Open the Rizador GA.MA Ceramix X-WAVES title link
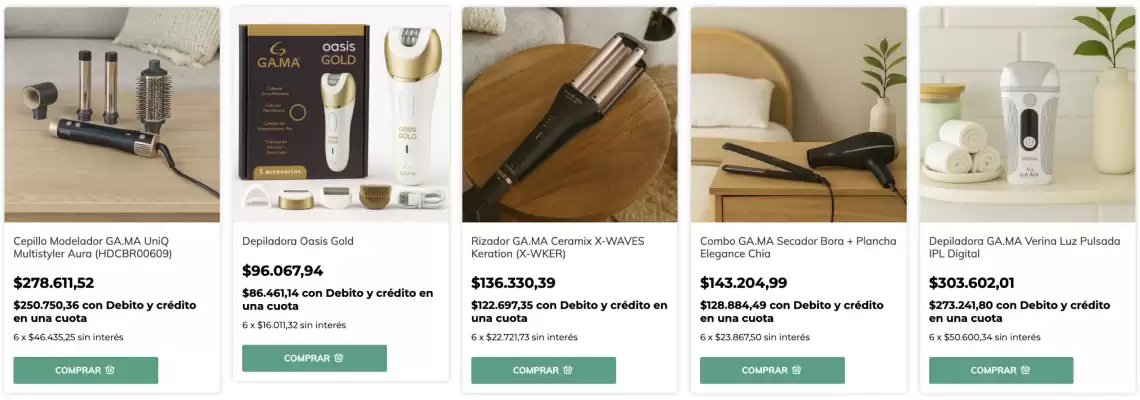 pos(558,247)
